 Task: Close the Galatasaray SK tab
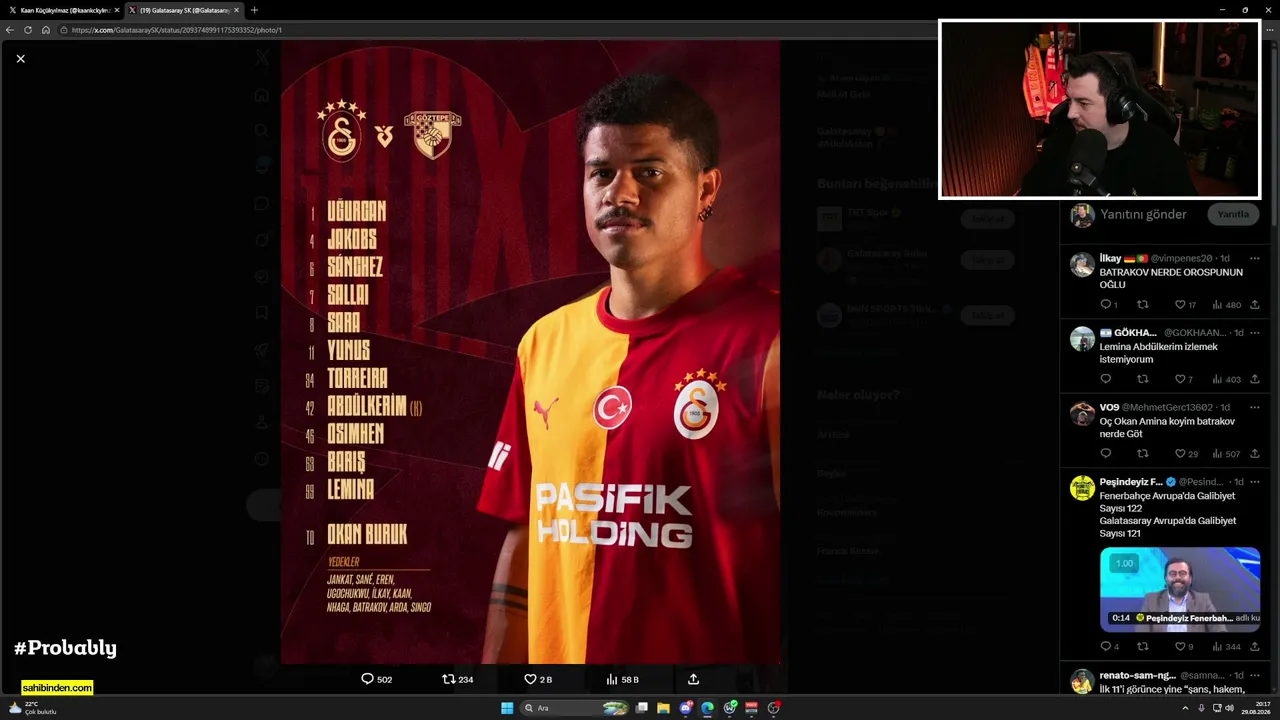[236, 10]
